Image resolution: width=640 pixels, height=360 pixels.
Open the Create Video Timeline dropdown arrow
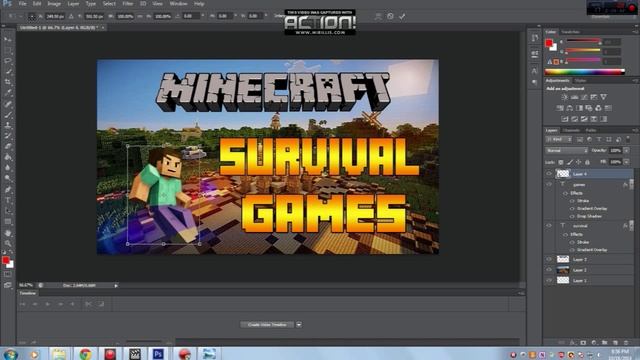click(299, 325)
